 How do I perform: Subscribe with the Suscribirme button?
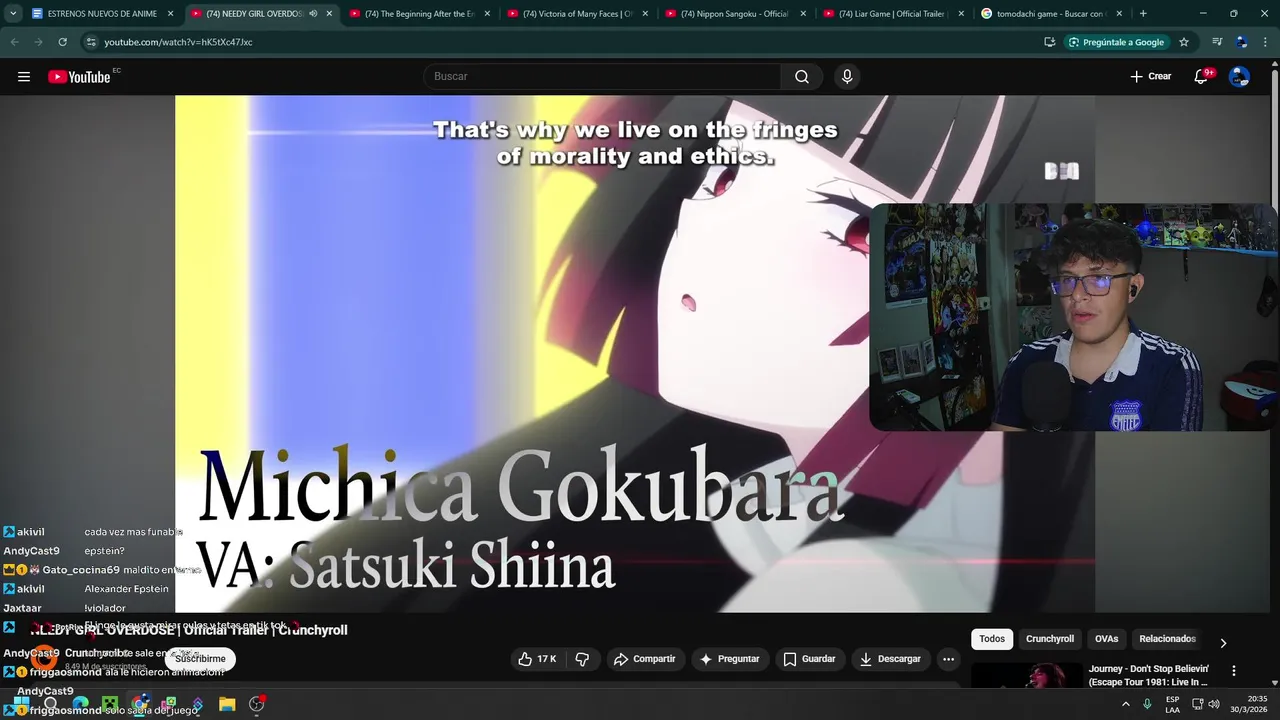[x=200, y=659]
